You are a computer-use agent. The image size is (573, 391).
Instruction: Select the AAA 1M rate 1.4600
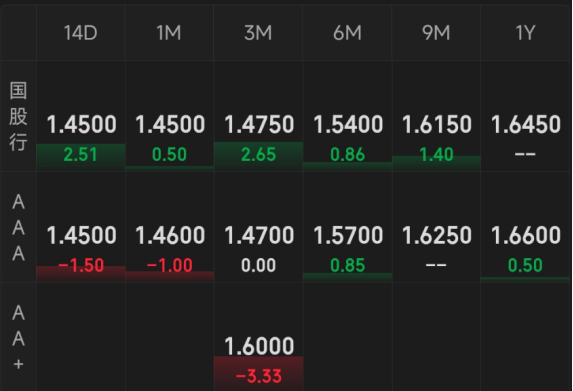[x=170, y=235]
